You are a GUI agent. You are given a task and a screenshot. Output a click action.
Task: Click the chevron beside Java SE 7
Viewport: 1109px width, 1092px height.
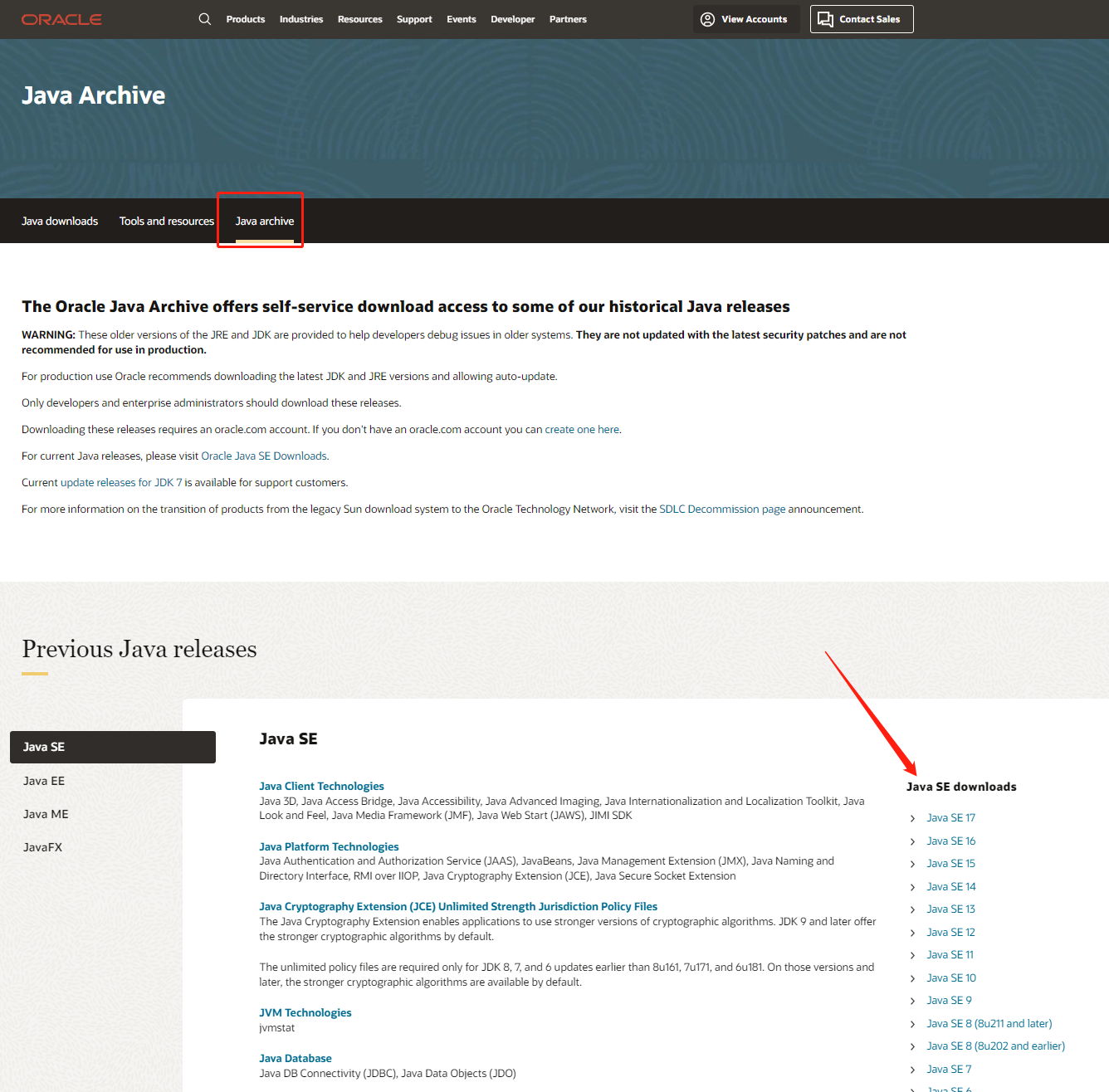pos(912,1070)
